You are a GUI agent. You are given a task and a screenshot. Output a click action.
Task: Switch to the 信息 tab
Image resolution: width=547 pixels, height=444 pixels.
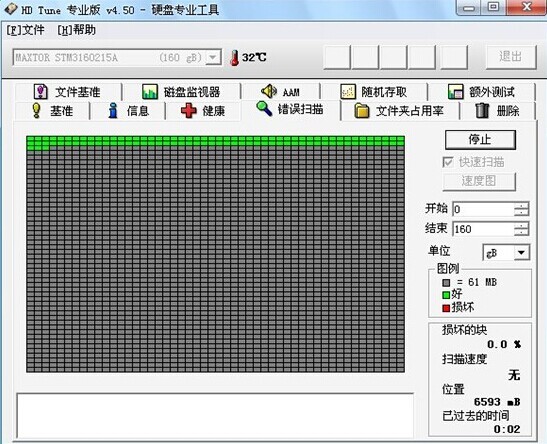[x=128, y=111]
